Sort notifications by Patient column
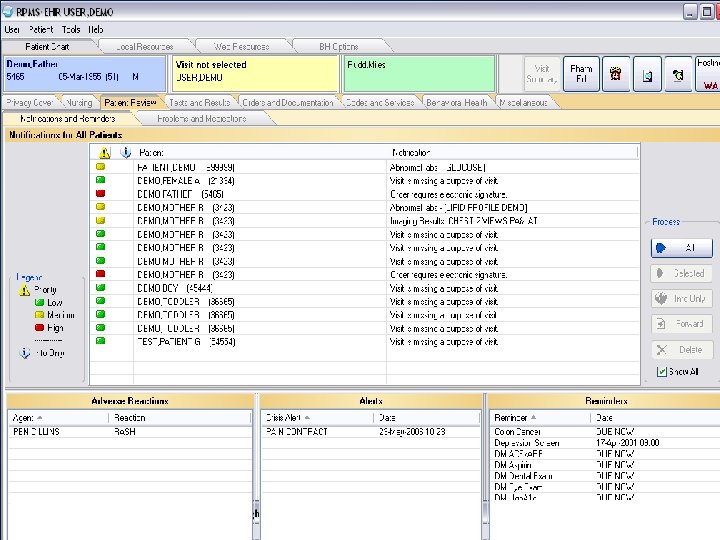720x540 pixels. pyautogui.click(x=260, y=153)
